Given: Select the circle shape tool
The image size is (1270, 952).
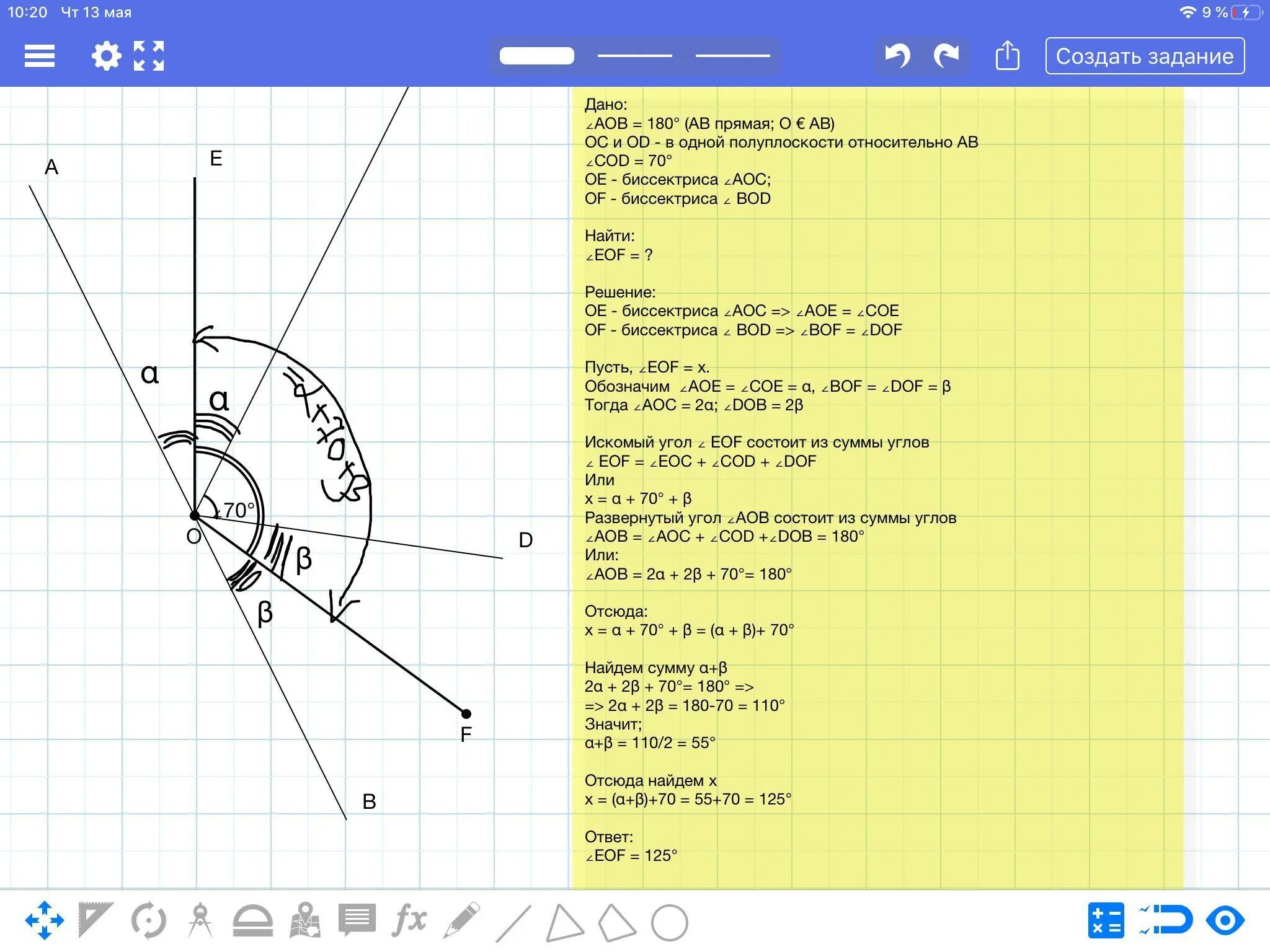Looking at the screenshot, I should [669, 923].
